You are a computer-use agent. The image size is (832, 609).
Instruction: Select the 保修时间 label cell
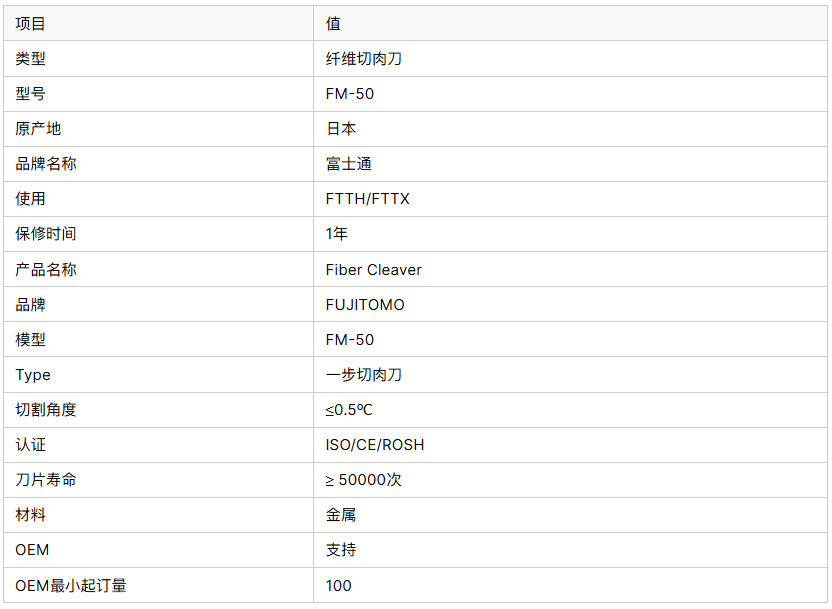tap(46, 234)
